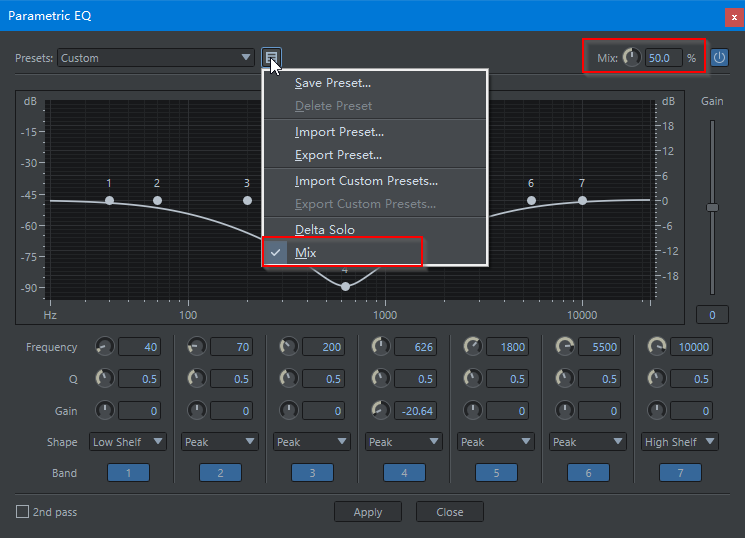Screen dimensions: 745x538
Task: Click the Close button
Action: click(450, 512)
